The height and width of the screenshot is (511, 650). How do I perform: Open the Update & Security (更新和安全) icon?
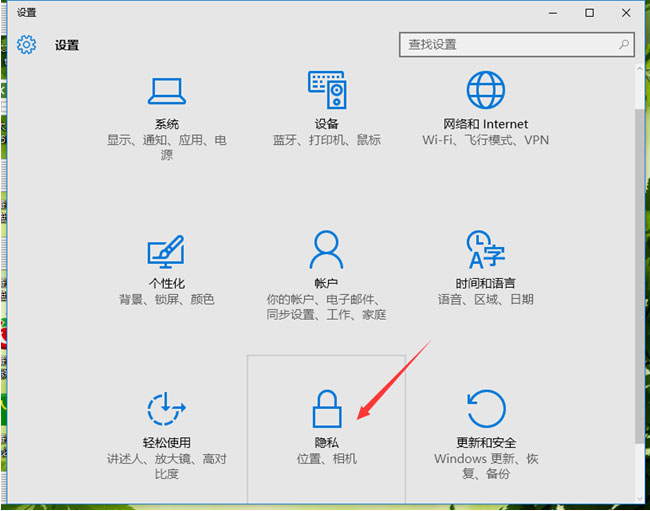pos(486,409)
